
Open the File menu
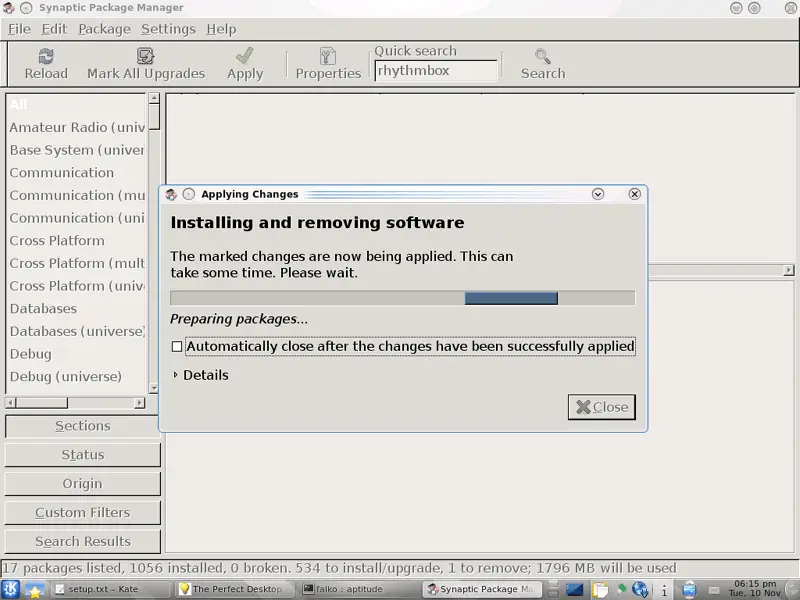[19, 29]
